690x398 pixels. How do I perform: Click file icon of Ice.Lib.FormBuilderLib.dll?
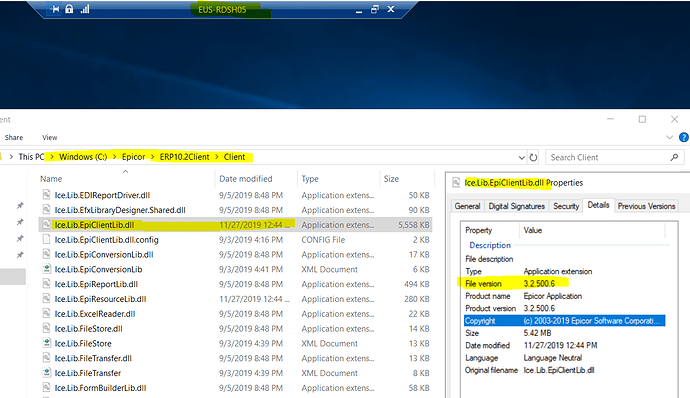coord(46,387)
